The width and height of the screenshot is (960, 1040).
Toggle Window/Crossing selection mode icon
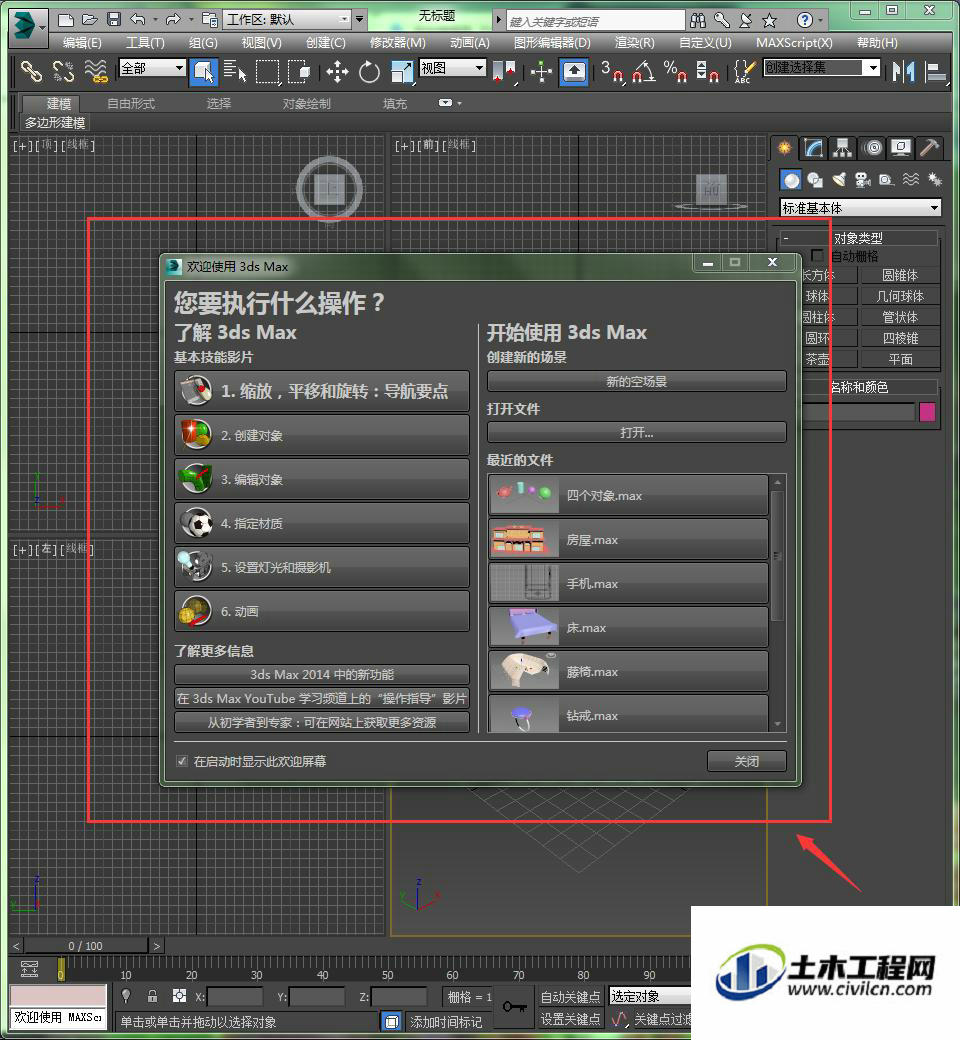click(x=299, y=71)
